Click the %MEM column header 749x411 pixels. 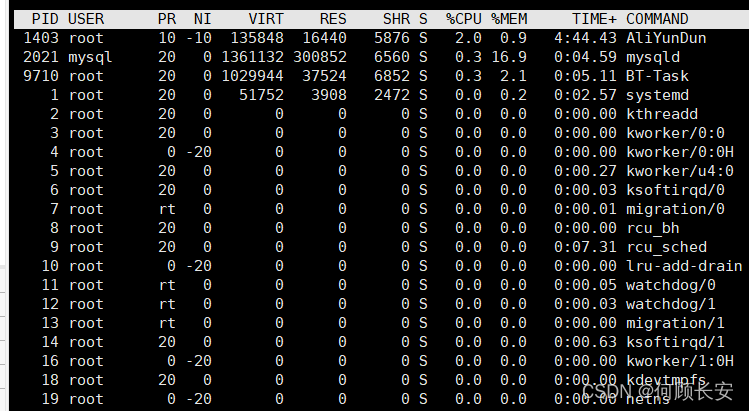[x=509, y=19]
